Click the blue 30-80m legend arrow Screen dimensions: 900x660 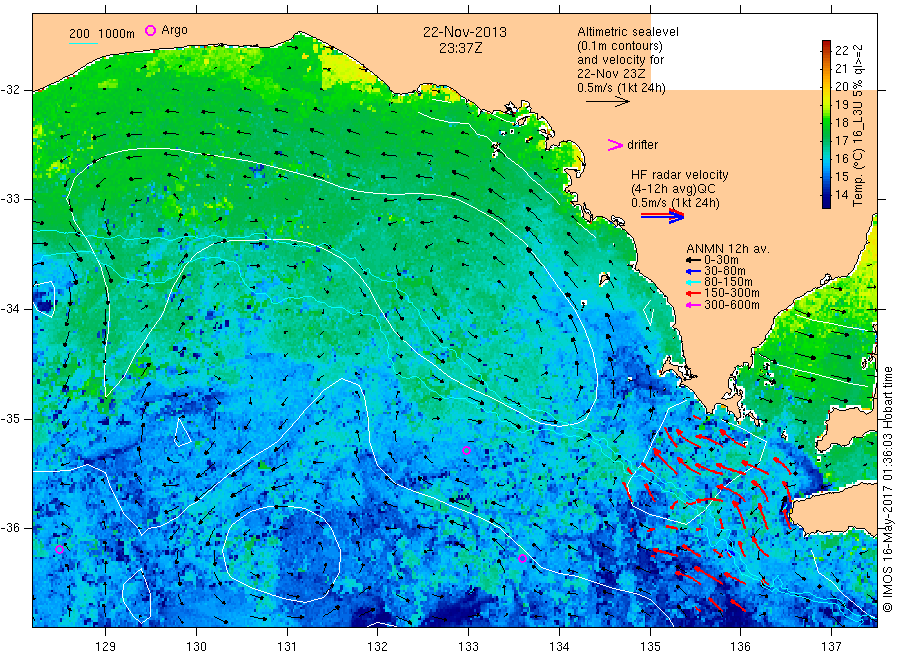tap(693, 271)
